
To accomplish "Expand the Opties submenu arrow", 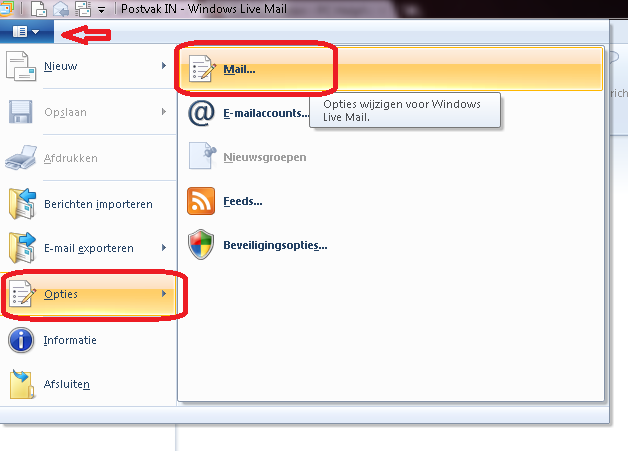I will pos(163,294).
